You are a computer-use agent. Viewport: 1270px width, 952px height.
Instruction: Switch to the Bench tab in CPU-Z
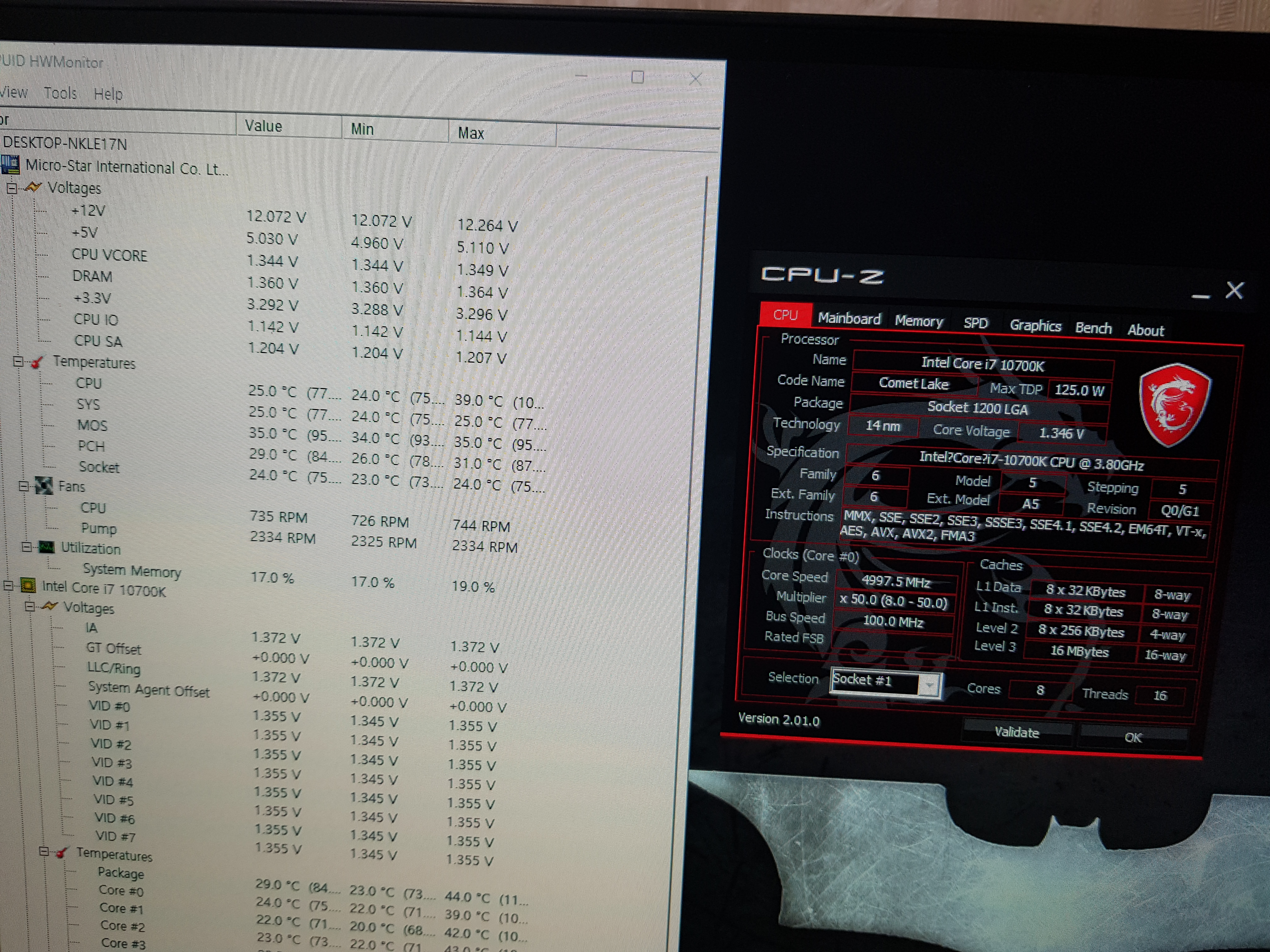pyautogui.click(x=1093, y=328)
